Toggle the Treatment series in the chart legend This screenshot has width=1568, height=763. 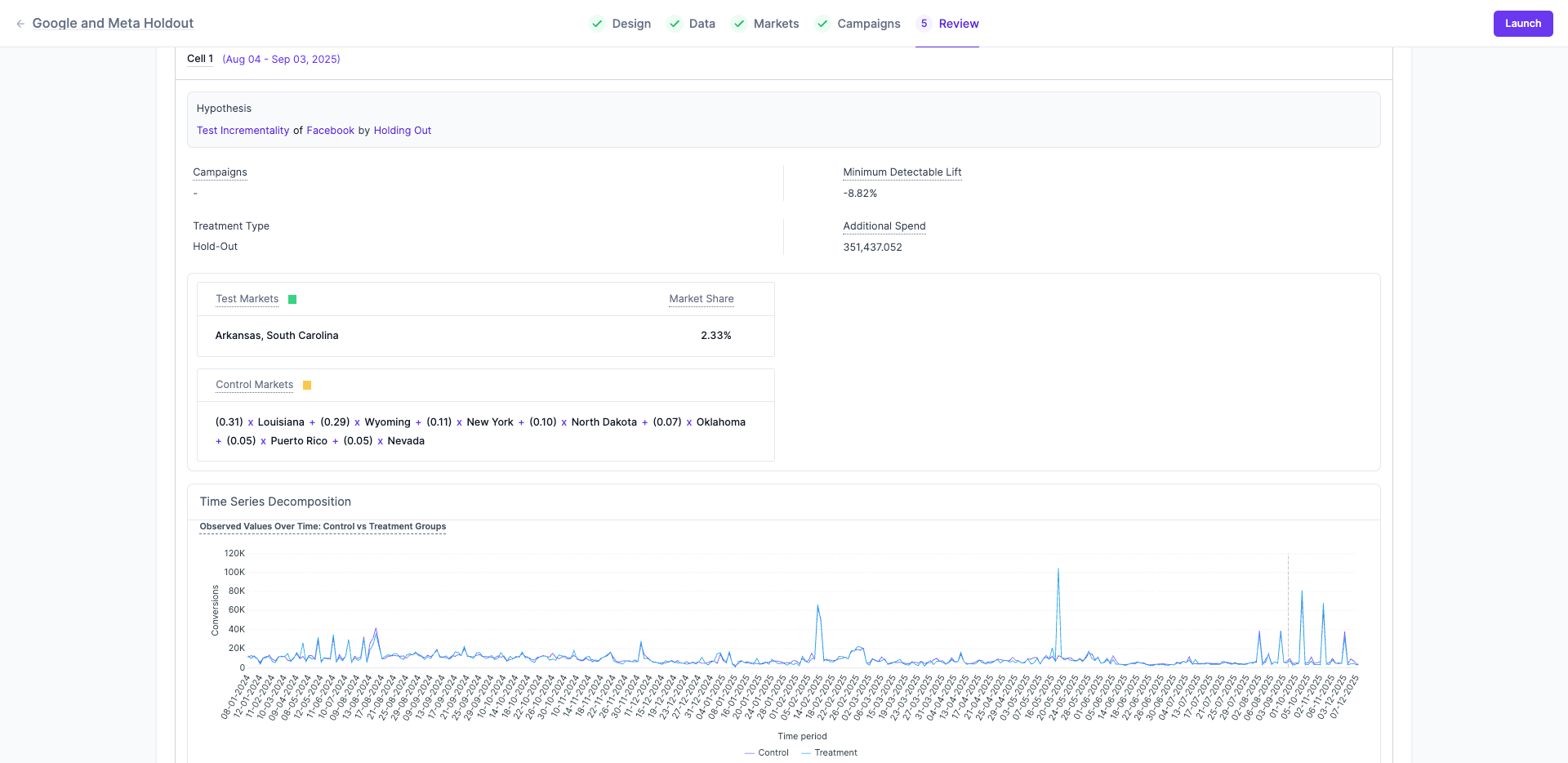[x=830, y=753]
